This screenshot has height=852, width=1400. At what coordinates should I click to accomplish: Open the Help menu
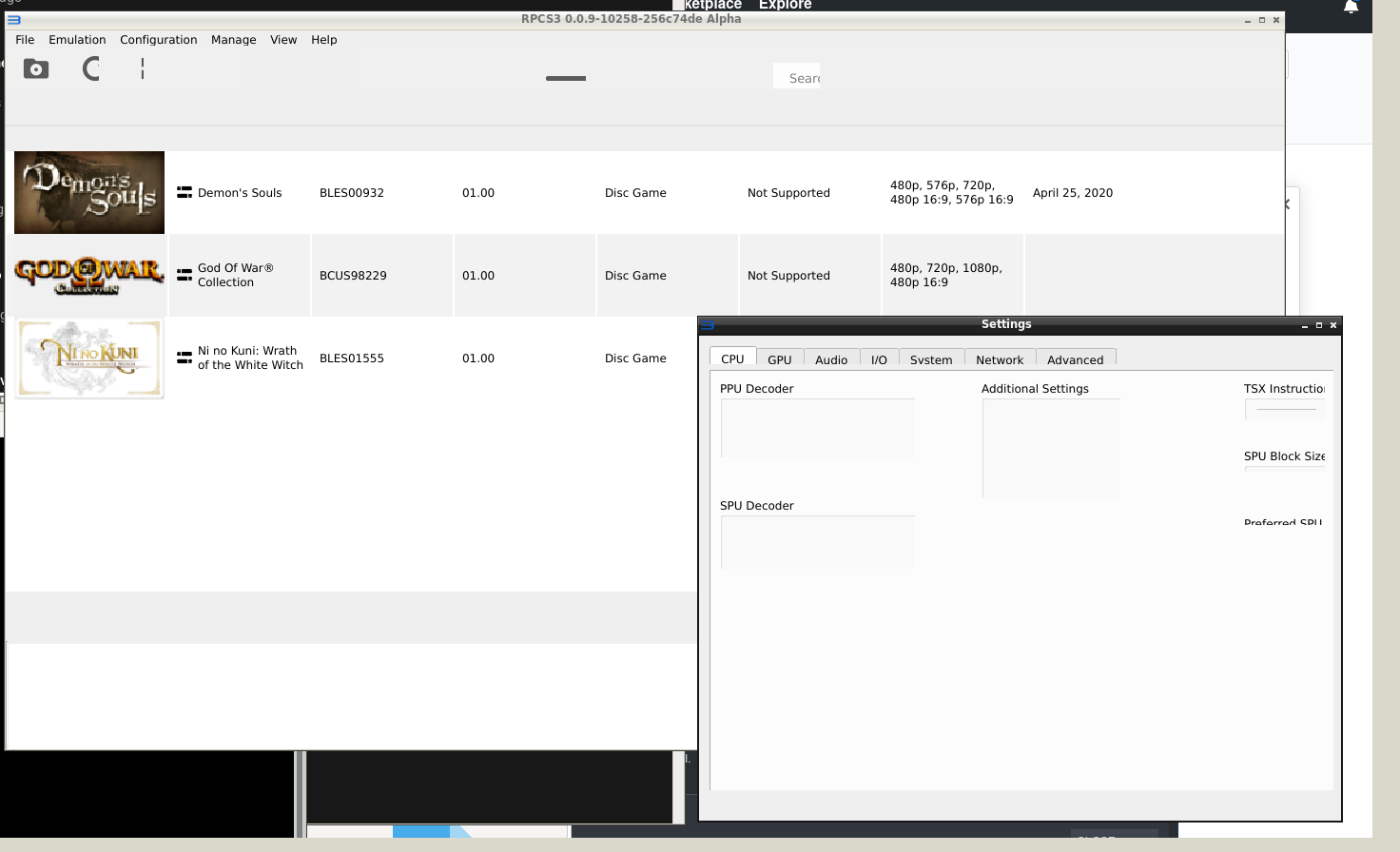coord(324,40)
